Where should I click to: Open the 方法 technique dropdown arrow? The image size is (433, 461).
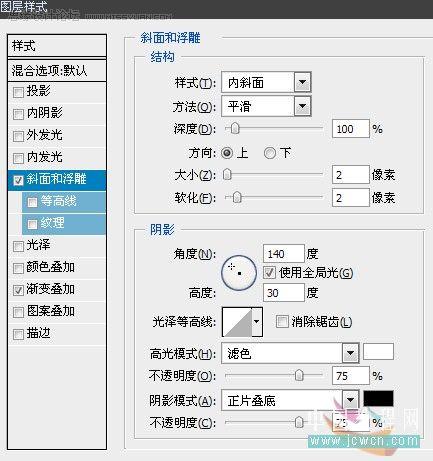tap(302, 106)
